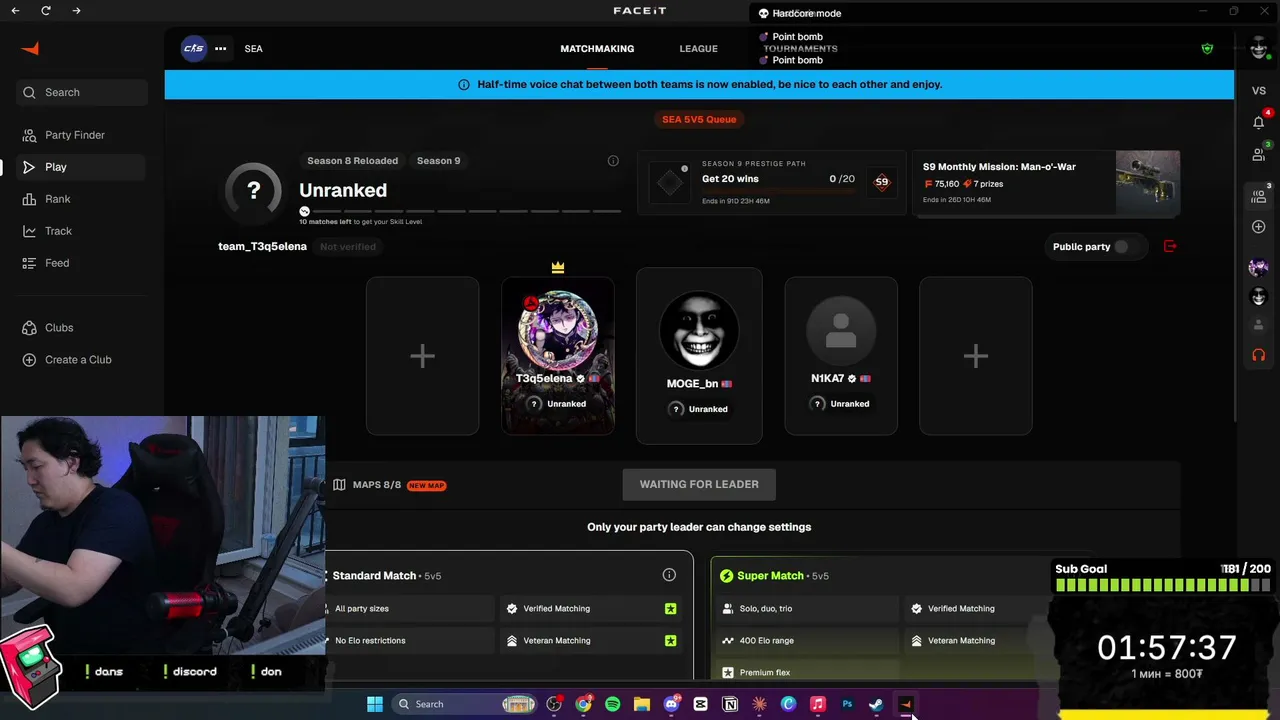Select the Standard Match mode title

[x=374, y=576]
